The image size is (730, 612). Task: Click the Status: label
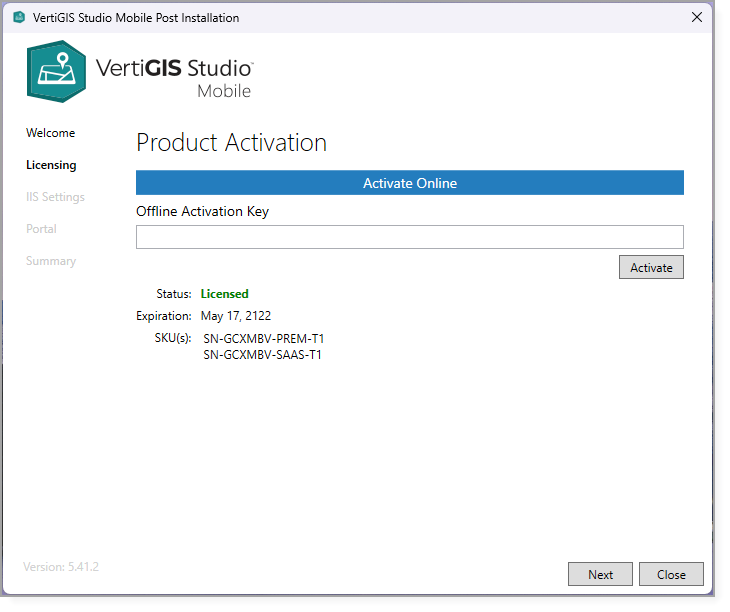(x=174, y=294)
